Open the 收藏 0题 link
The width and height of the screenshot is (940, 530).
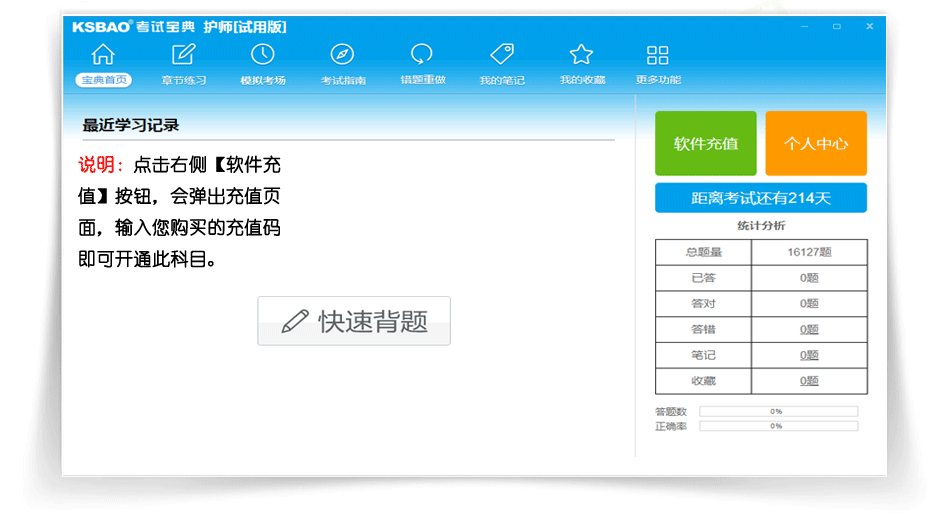[x=809, y=381]
